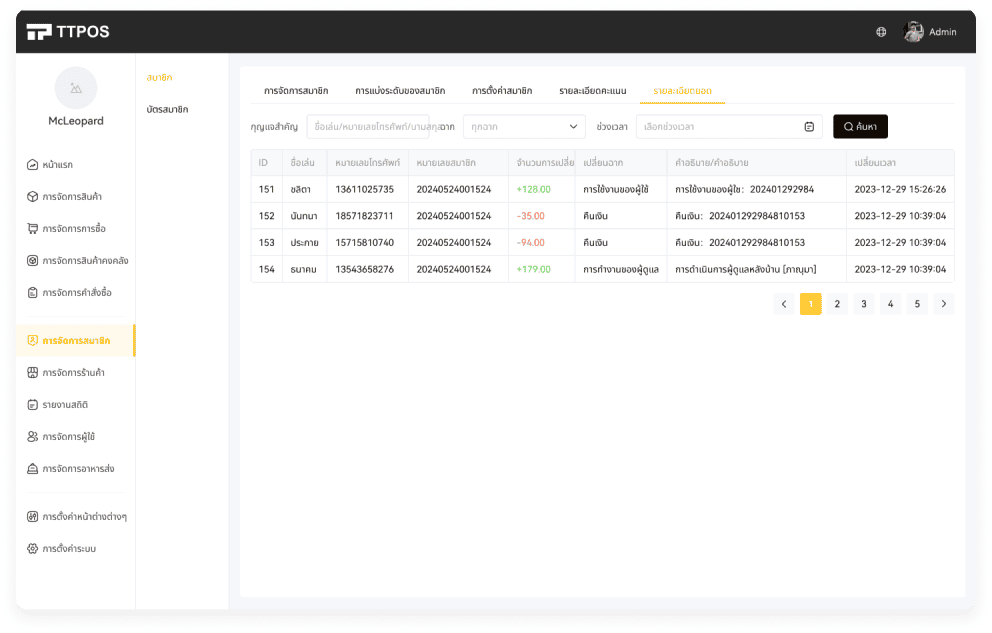Open การจัดการการซื้อ cart icon
The width and height of the screenshot is (992, 633).
(32, 229)
